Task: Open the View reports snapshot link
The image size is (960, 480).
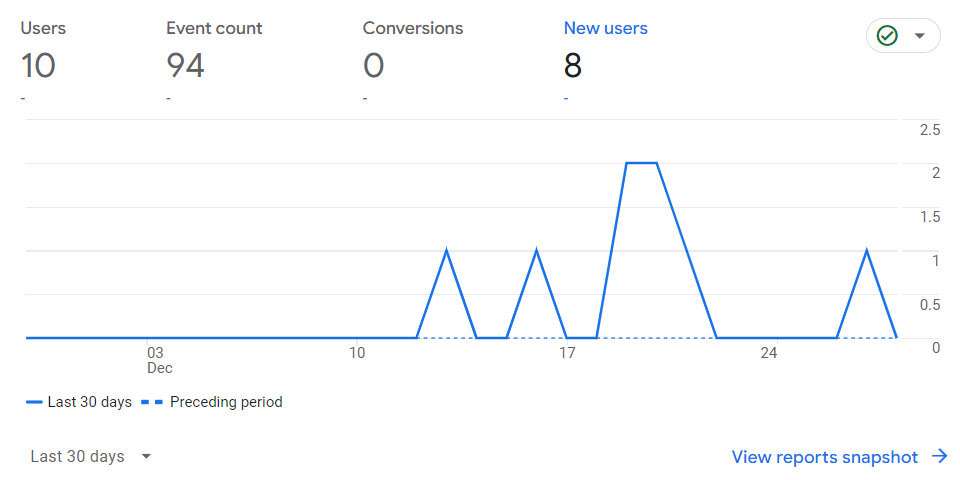Action: pos(824,457)
